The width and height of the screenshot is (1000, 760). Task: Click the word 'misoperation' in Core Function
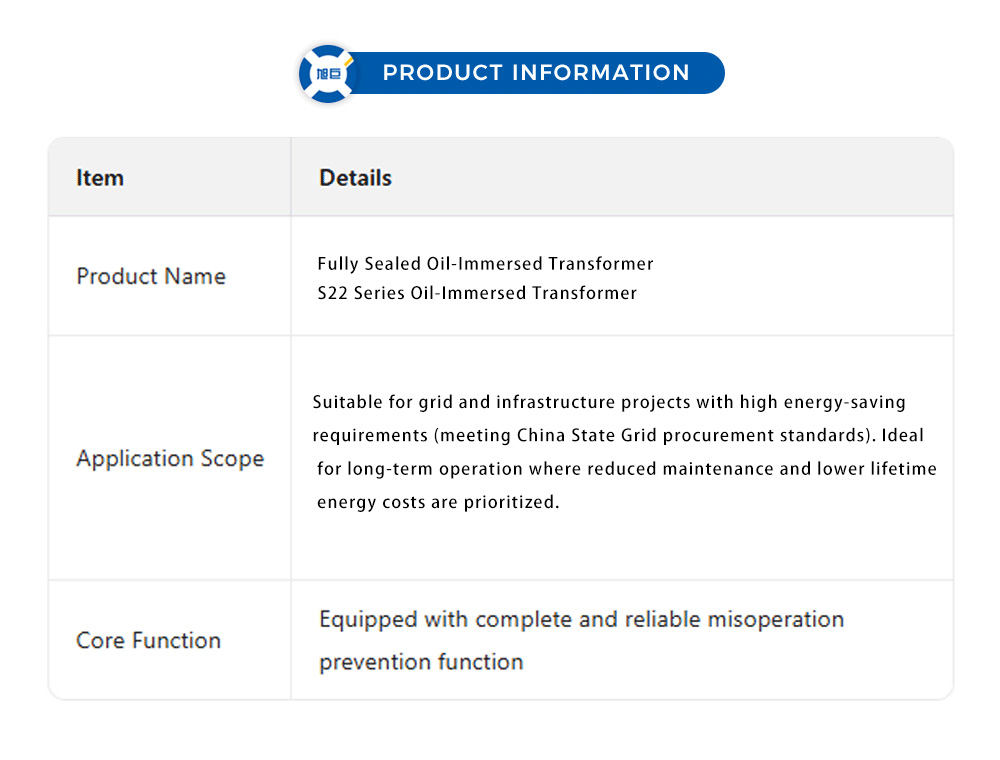click(776, 620)
